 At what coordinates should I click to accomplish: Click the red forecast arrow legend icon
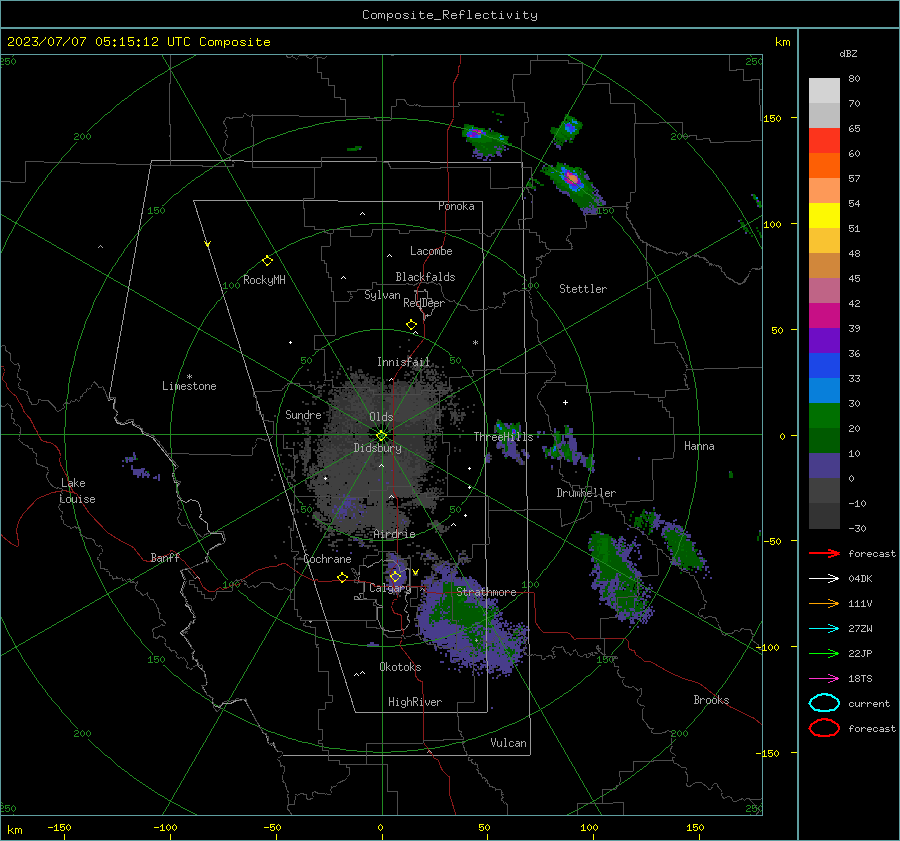(824, 553)
